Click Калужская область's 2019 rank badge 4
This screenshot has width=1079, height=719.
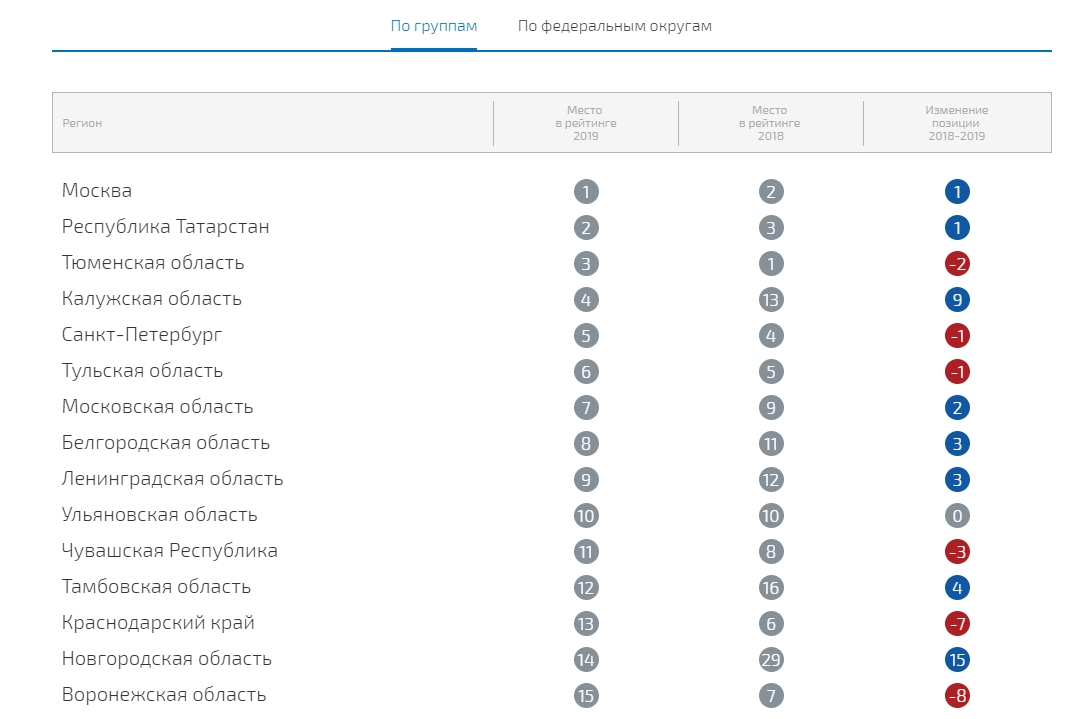pyautogui.click(x=586, y=299)
